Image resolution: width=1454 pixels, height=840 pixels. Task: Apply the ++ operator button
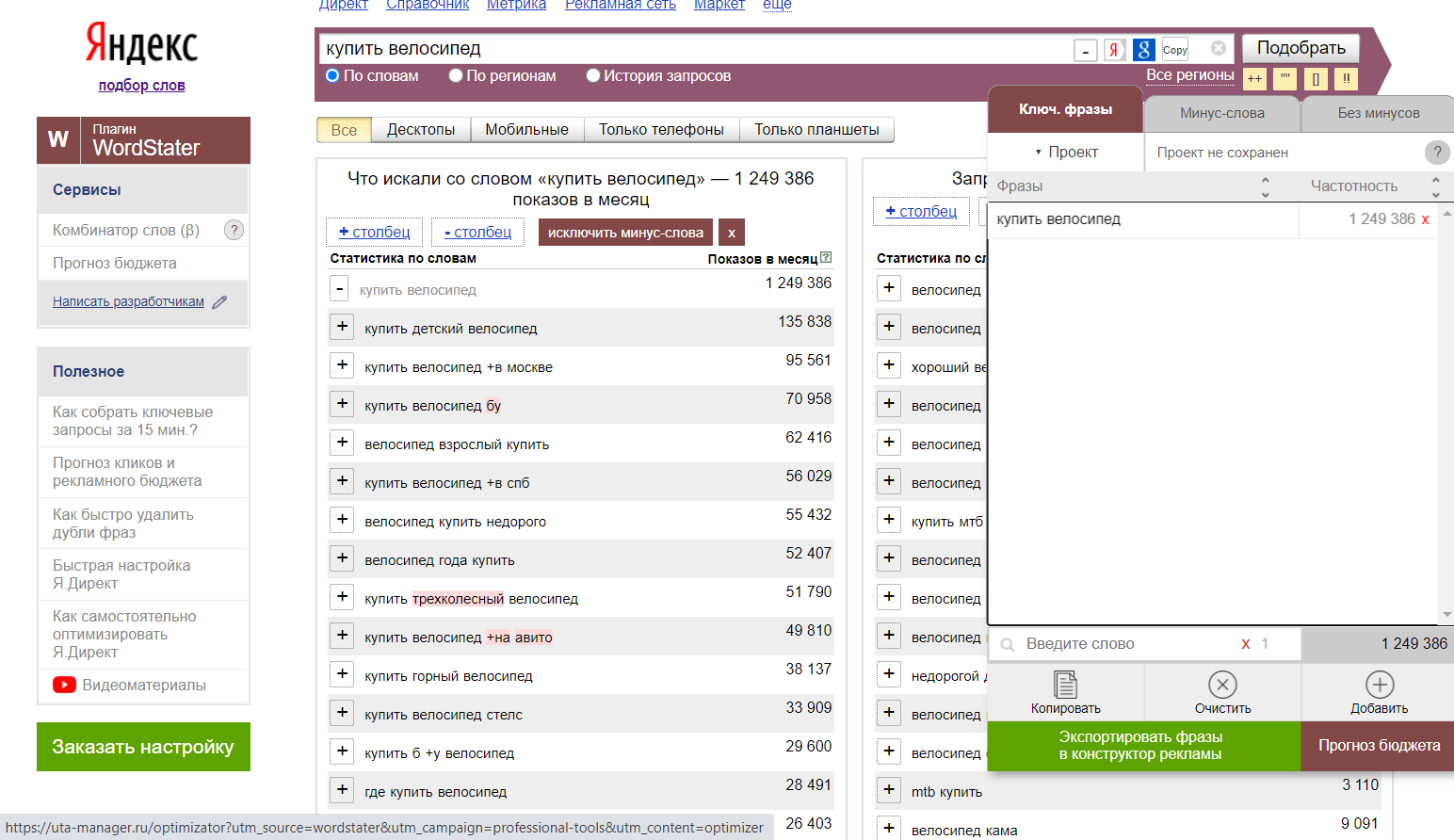point(1254,79)
